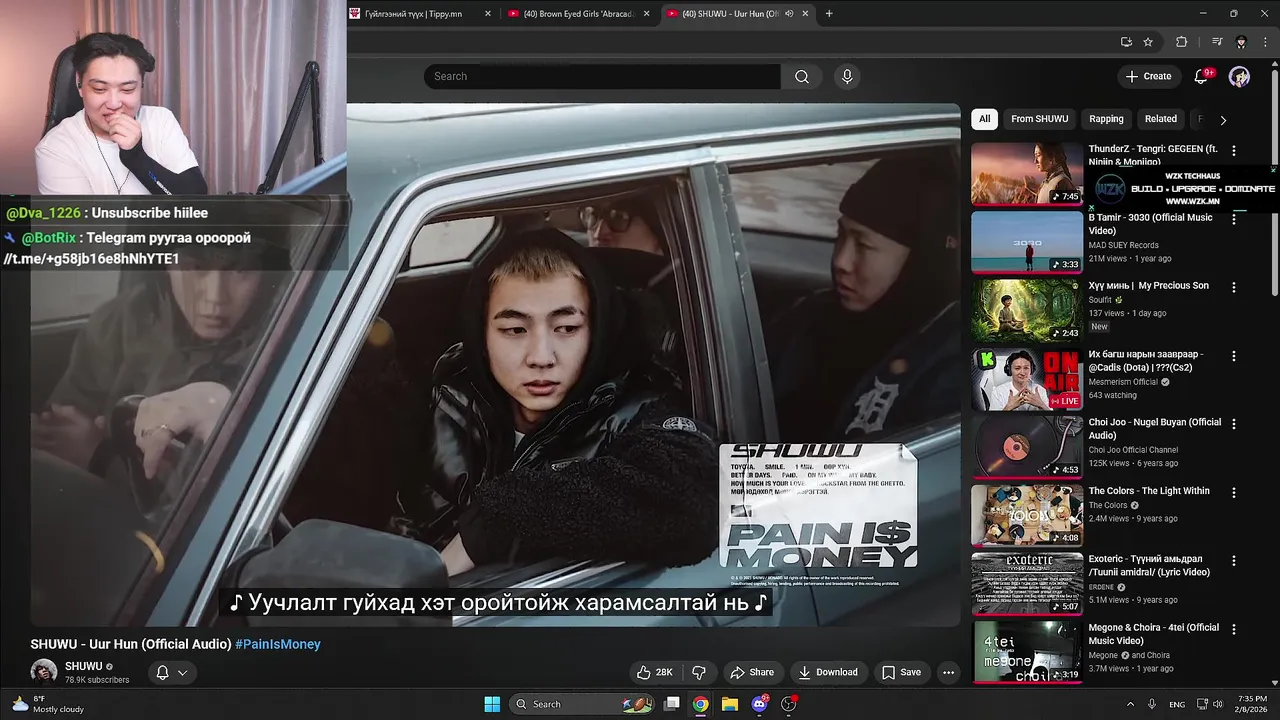This screenshot has width=1280, height=720.
Task: Start voice search with the microphone icon
Action: [847, 77]
